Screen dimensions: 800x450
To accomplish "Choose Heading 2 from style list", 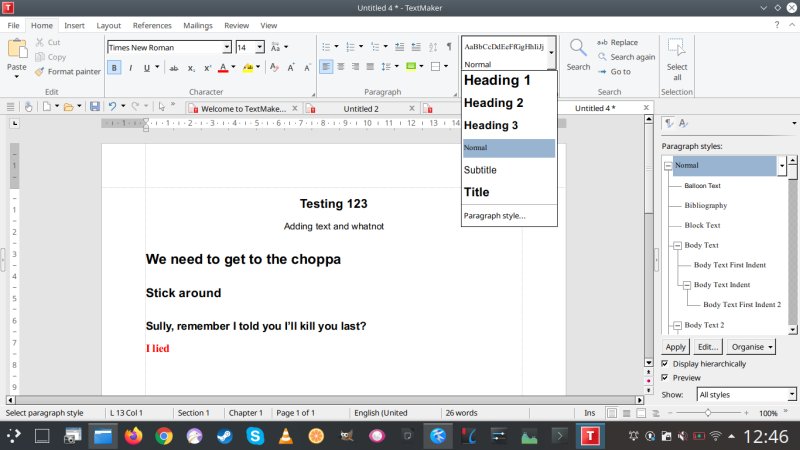I will pos(493,103).
